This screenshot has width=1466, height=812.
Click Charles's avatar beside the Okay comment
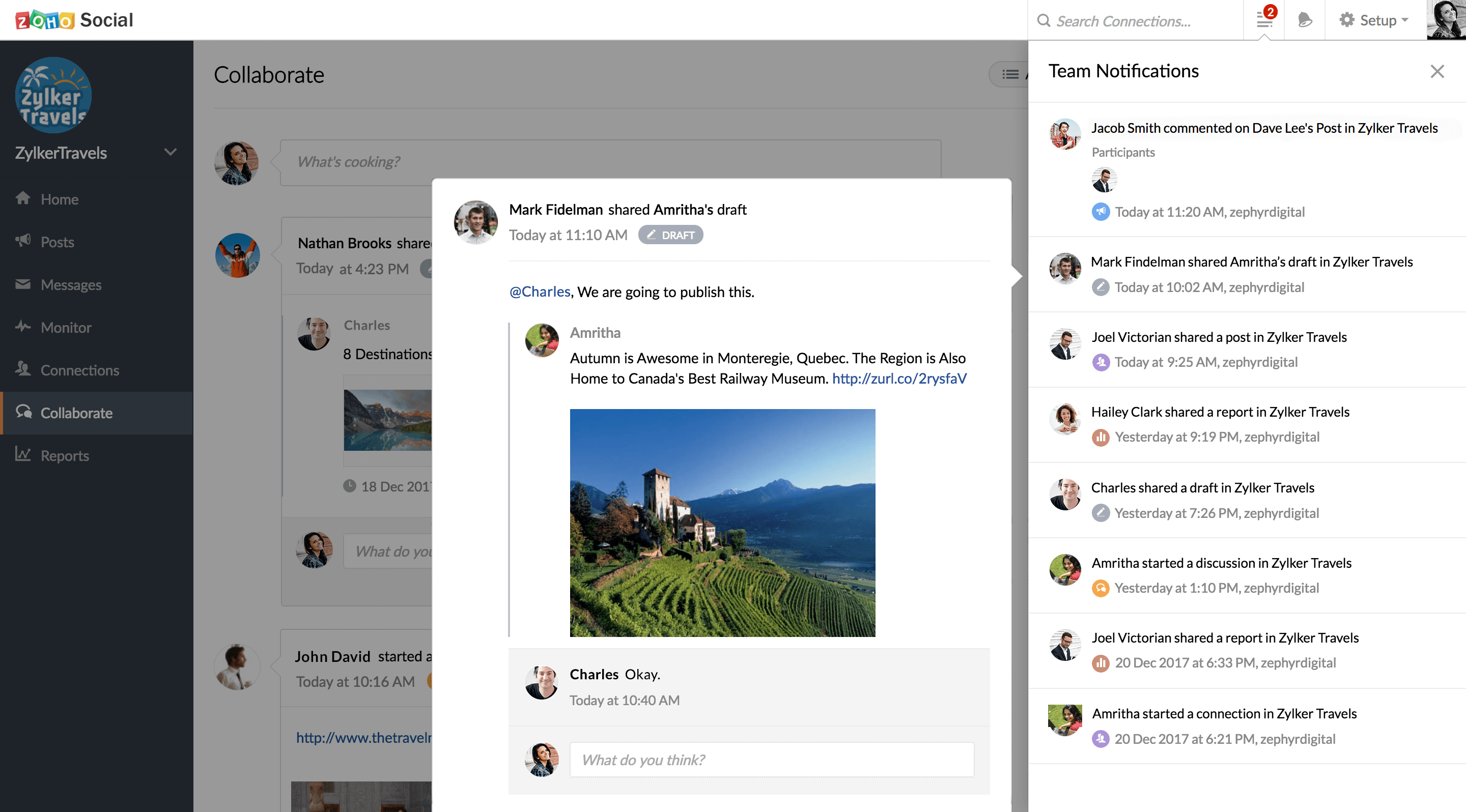(542, 682)
